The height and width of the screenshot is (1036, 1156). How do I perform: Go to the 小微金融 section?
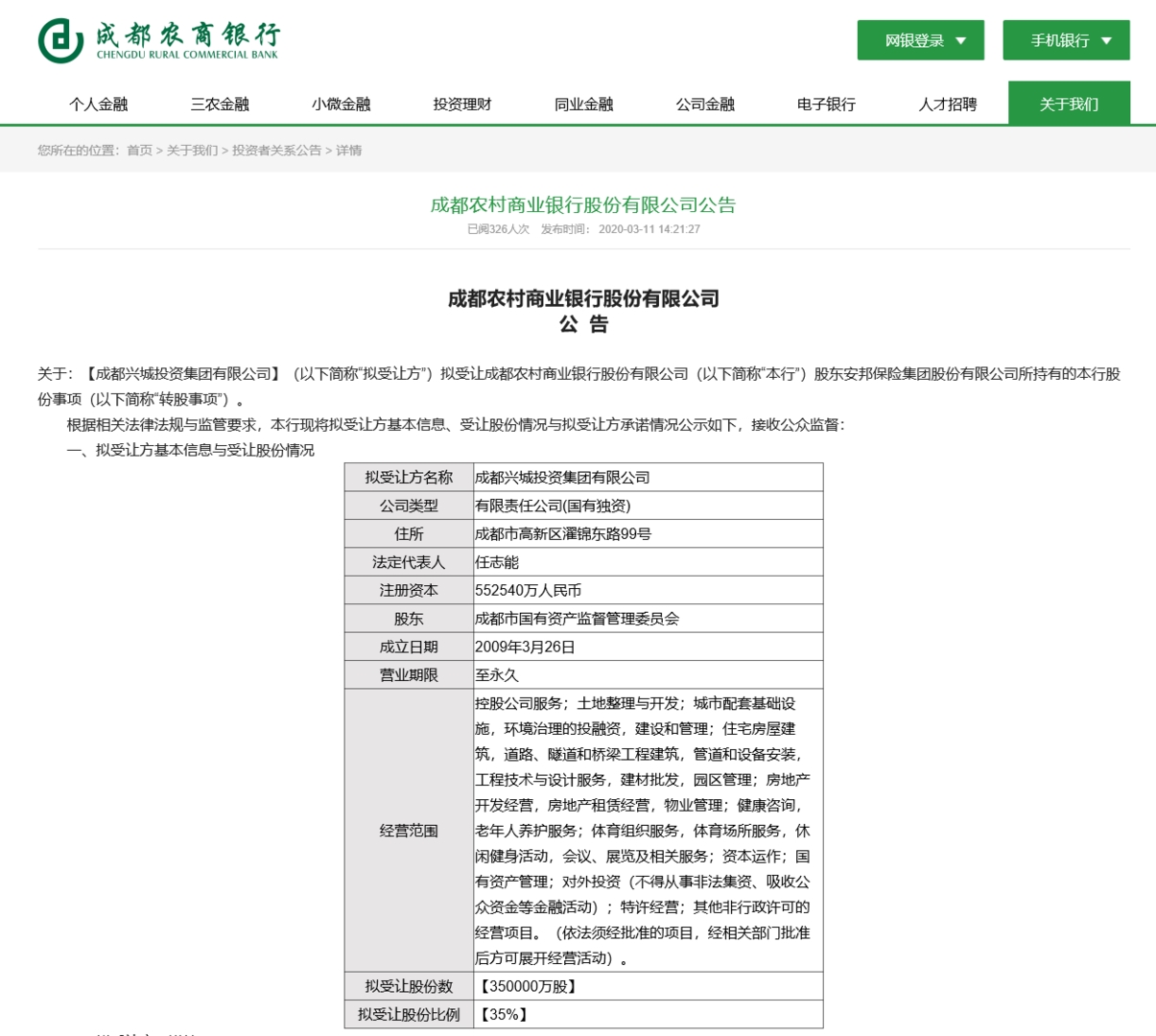coord(341,104)
